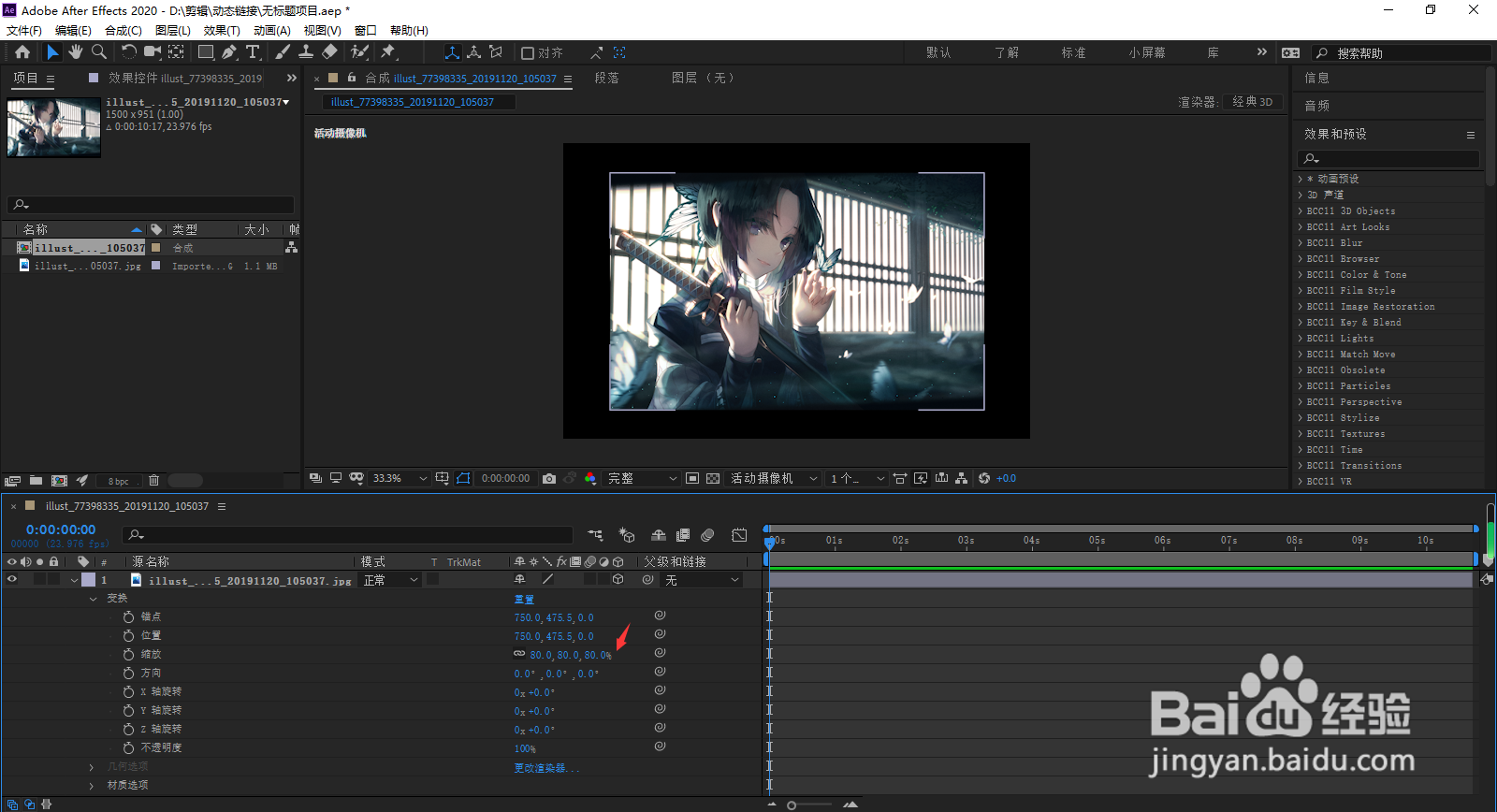Open the 完整 resolution dropdown

643,478
